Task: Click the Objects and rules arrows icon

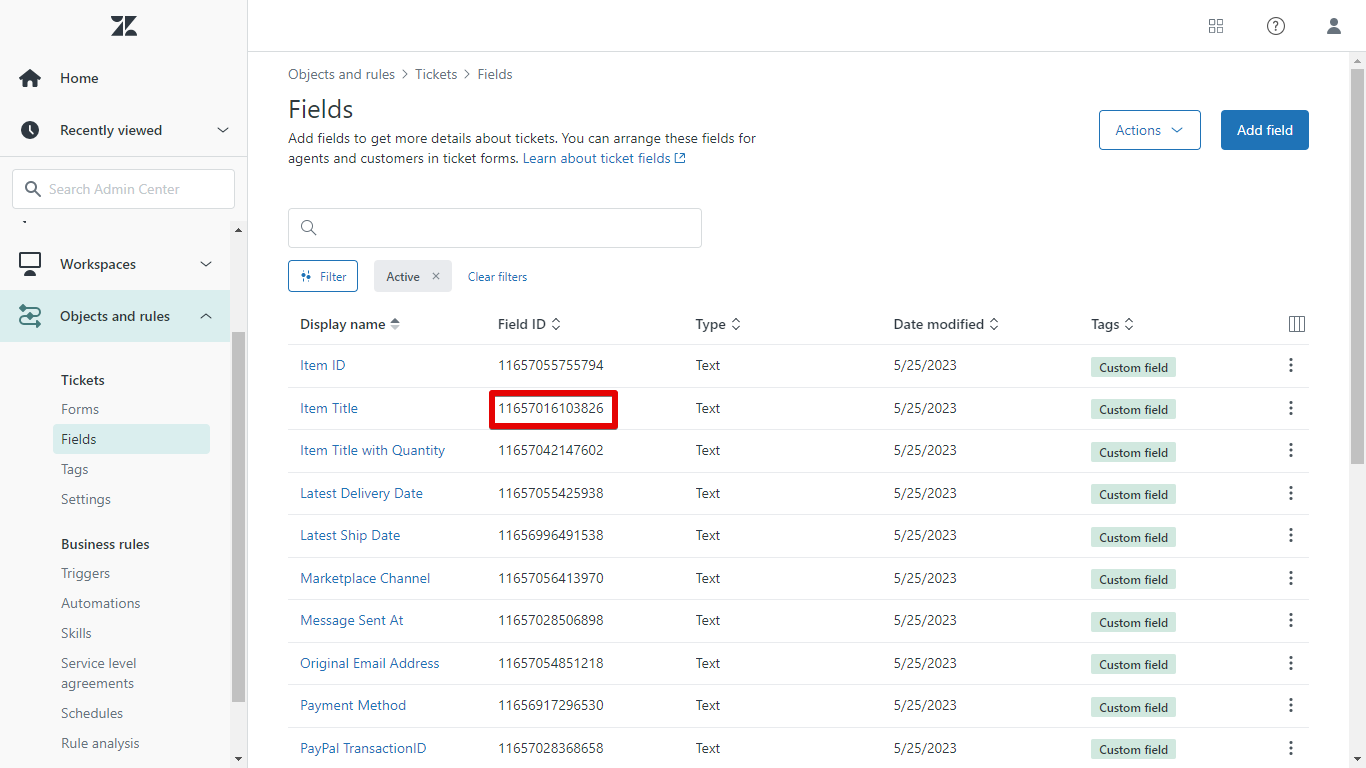Action: coord(30,316)
